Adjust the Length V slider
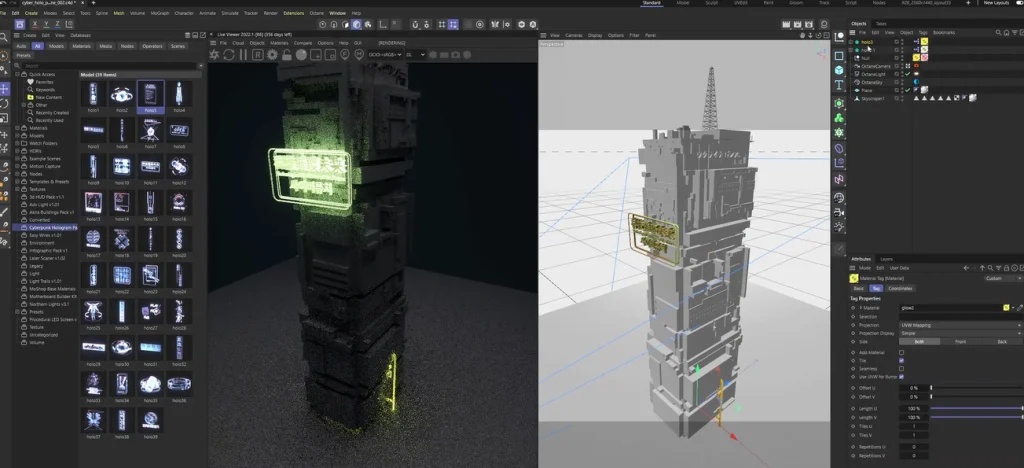Screen dimensions: 1024x468 pos(977,417)
